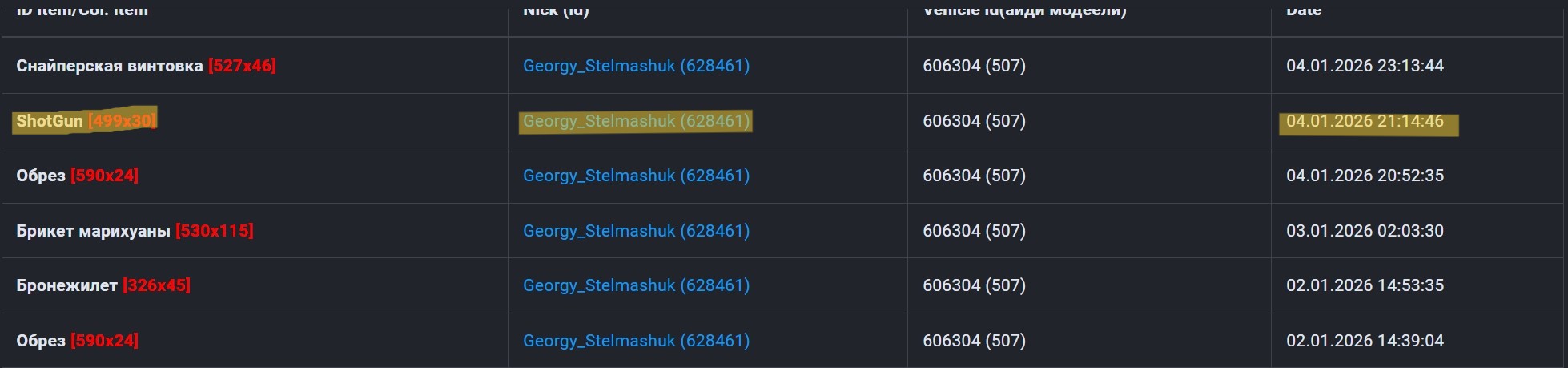
Task: Click Georgy_Stelmashuk link in the 20:52:35 row
Action: (636, 176)
